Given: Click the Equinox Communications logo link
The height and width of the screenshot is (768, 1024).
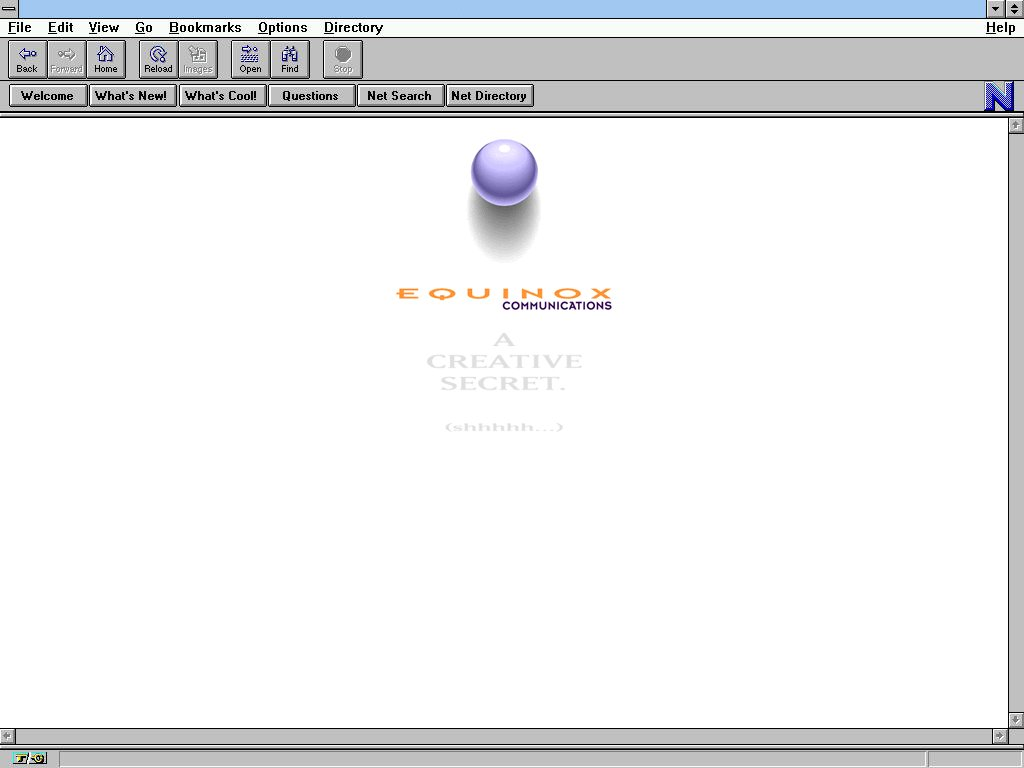Looking at the screenshot, I should [504, 298].
